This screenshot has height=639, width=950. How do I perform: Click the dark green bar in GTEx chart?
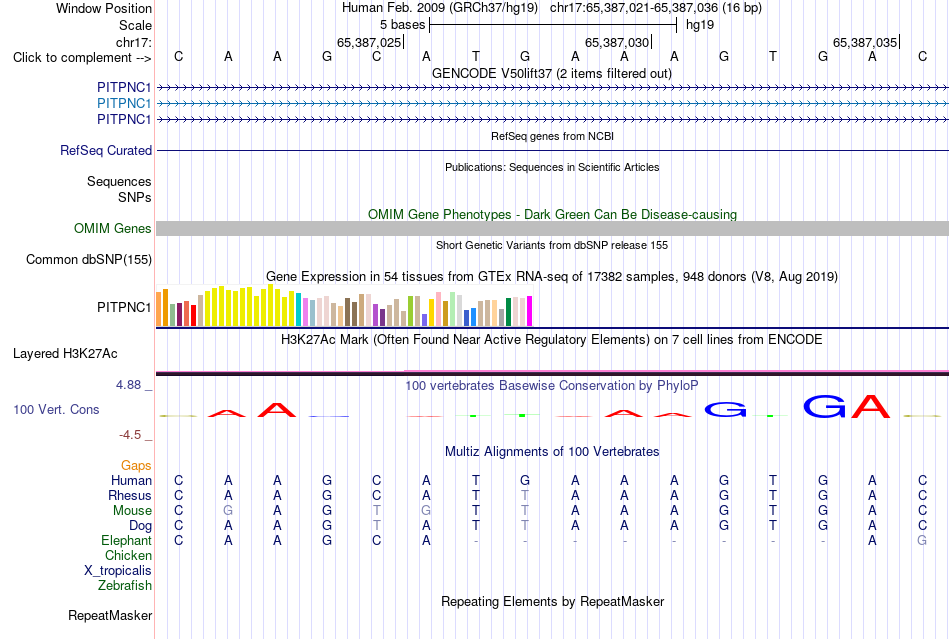(508, 313)
